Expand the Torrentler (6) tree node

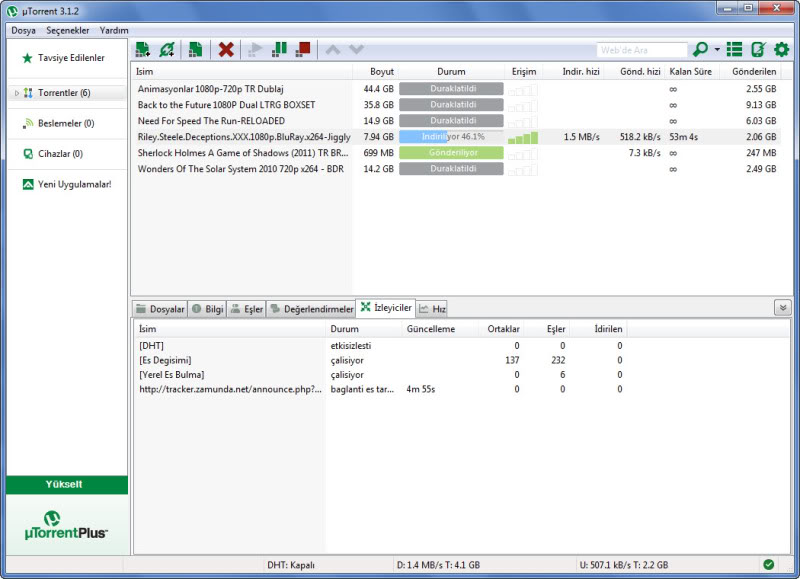click(16, 93)
